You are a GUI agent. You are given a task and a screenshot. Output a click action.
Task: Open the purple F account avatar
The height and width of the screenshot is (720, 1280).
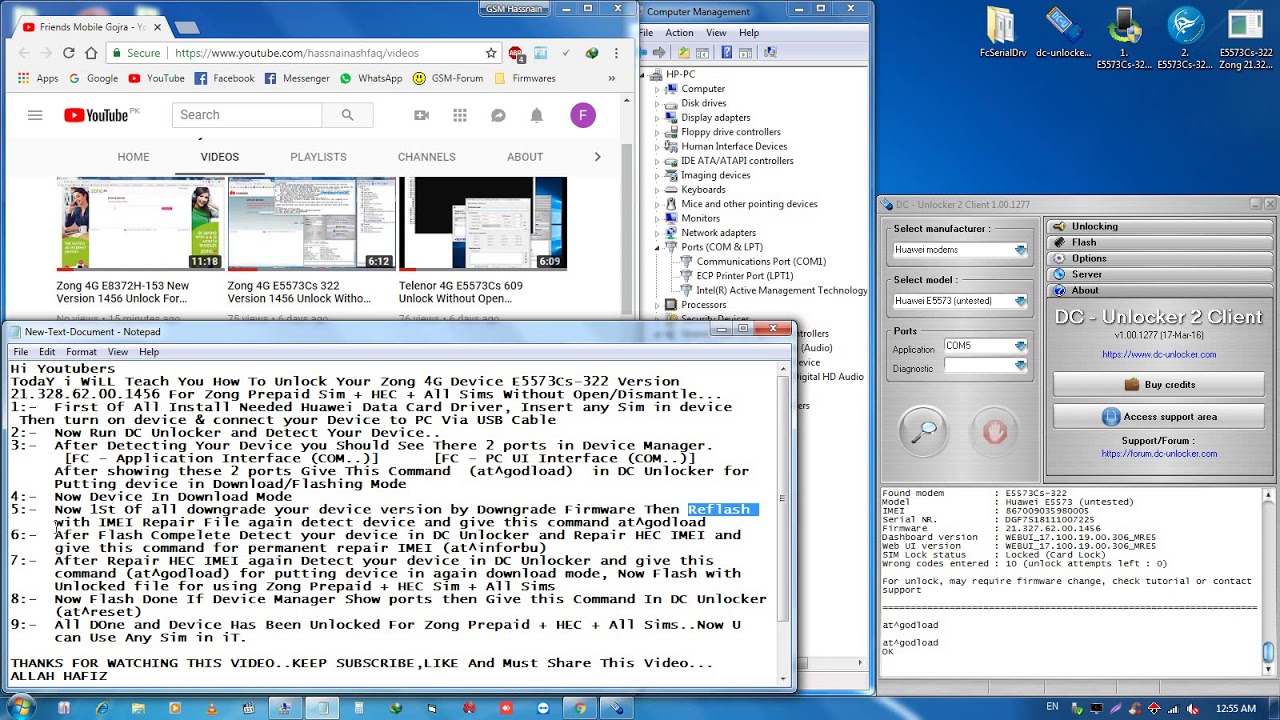[x=583, y=115]
